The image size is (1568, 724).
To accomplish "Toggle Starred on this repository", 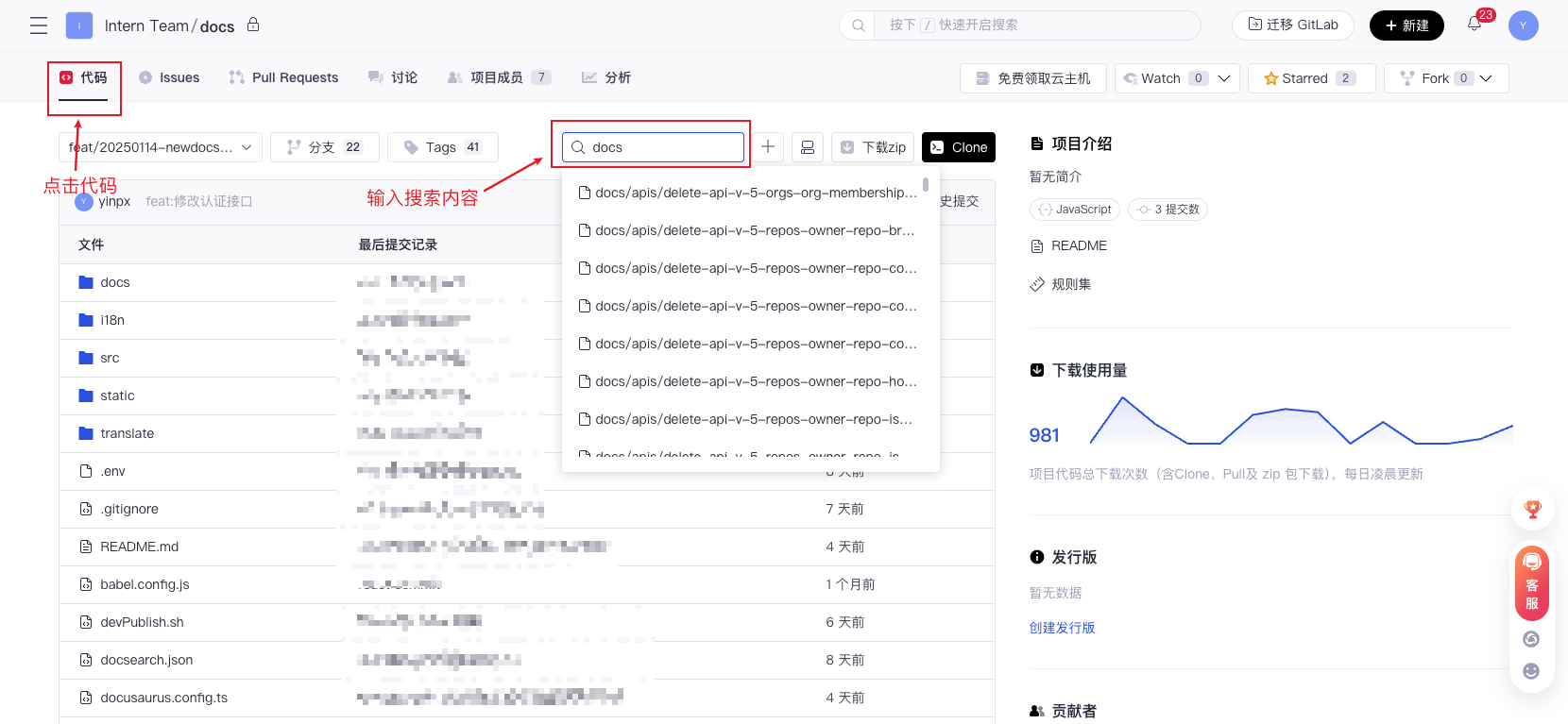I will (1309, 78).
